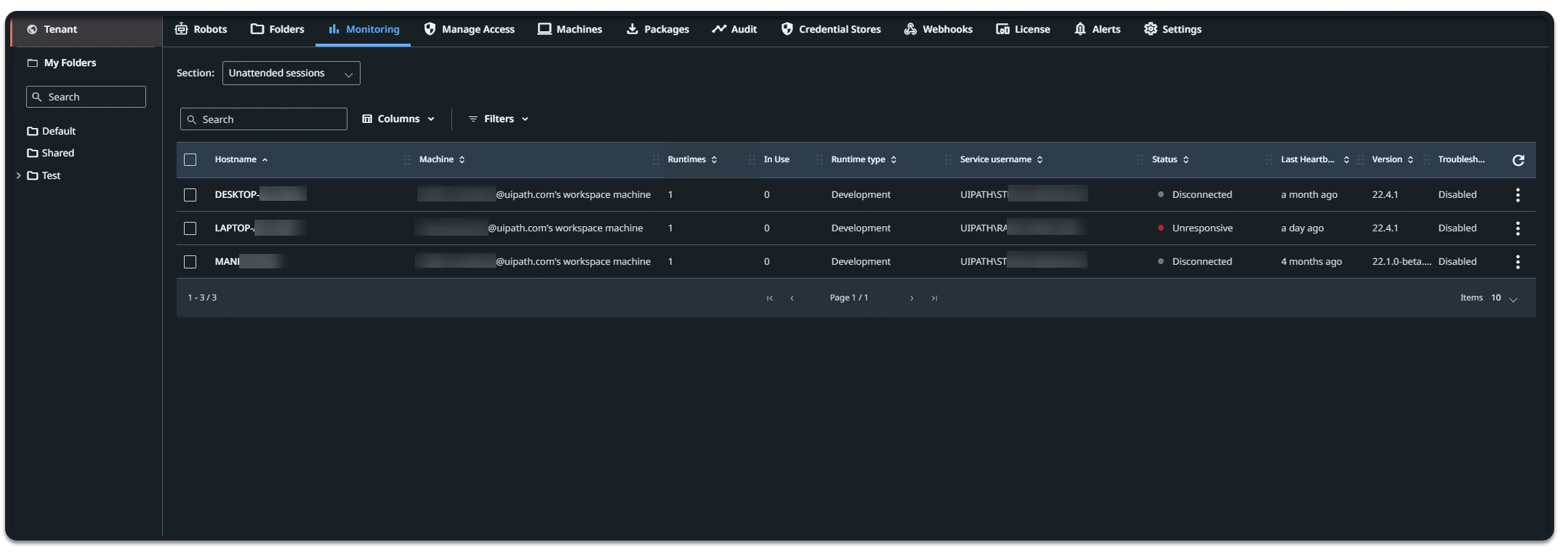Click the Machines monitor icon
This screenshot has width=1568, height=558.
point(544,29)
